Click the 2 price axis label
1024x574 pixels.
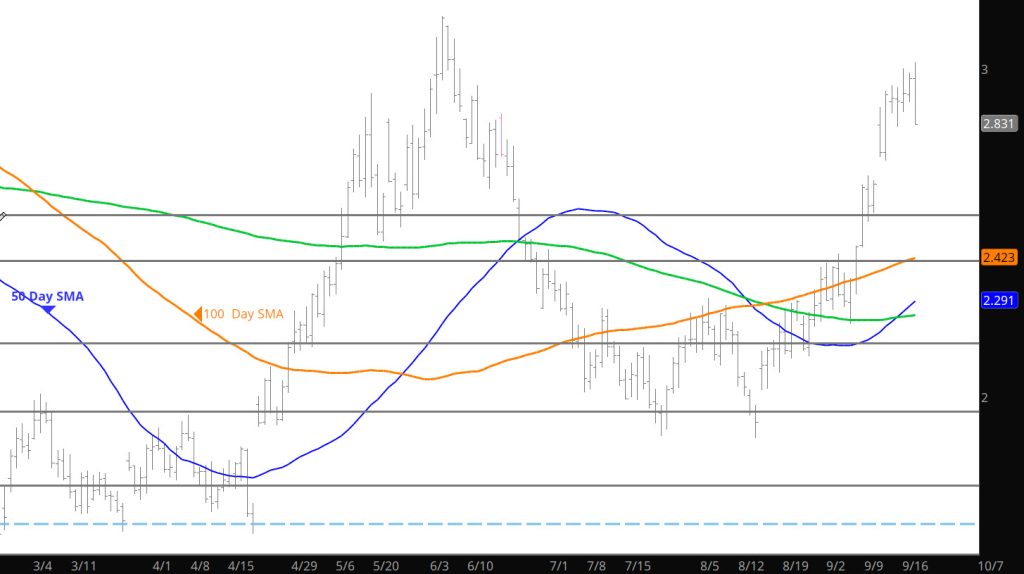tap(985, 397)
